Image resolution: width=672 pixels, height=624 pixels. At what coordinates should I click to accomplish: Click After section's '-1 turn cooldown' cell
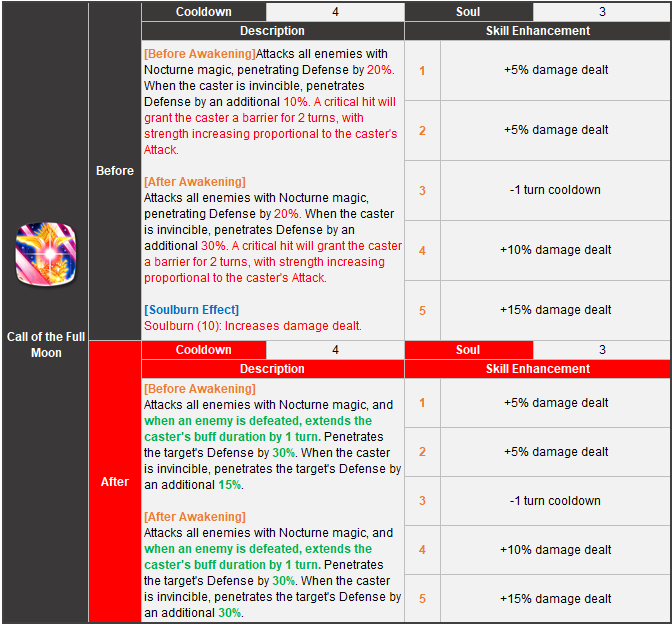556,501
